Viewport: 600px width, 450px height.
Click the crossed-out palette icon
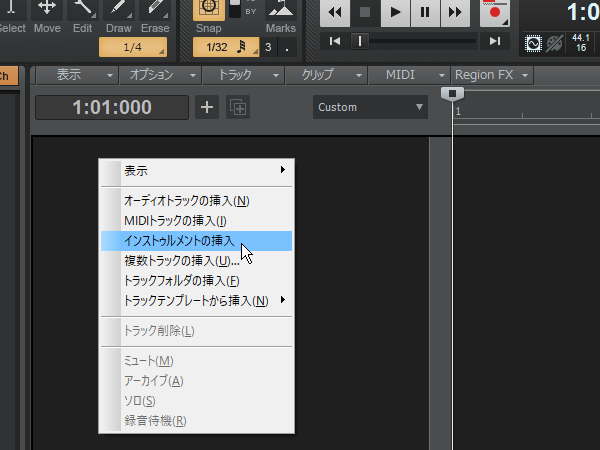tap(554, 43)
